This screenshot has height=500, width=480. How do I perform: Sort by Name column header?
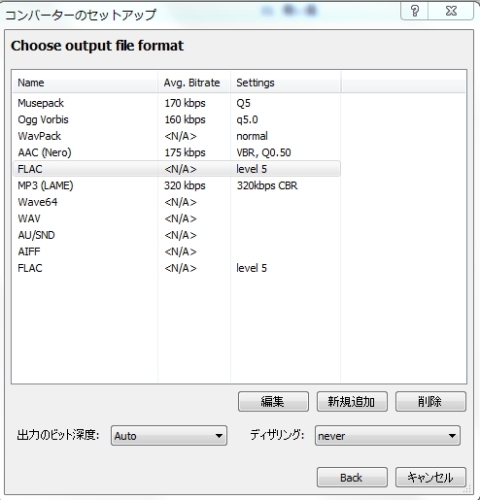point(85,82)
